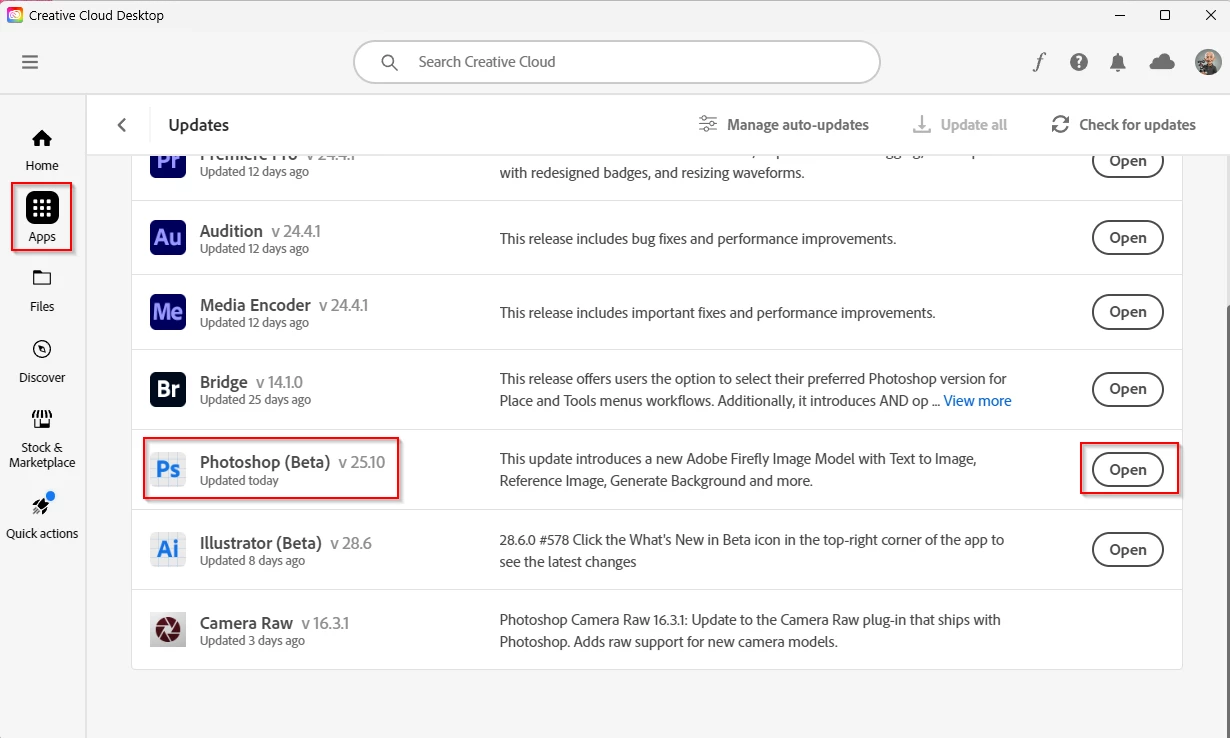Click in the Search Creative Cloud field
The height and width of the screenshot is (738, 1230).
617,62
